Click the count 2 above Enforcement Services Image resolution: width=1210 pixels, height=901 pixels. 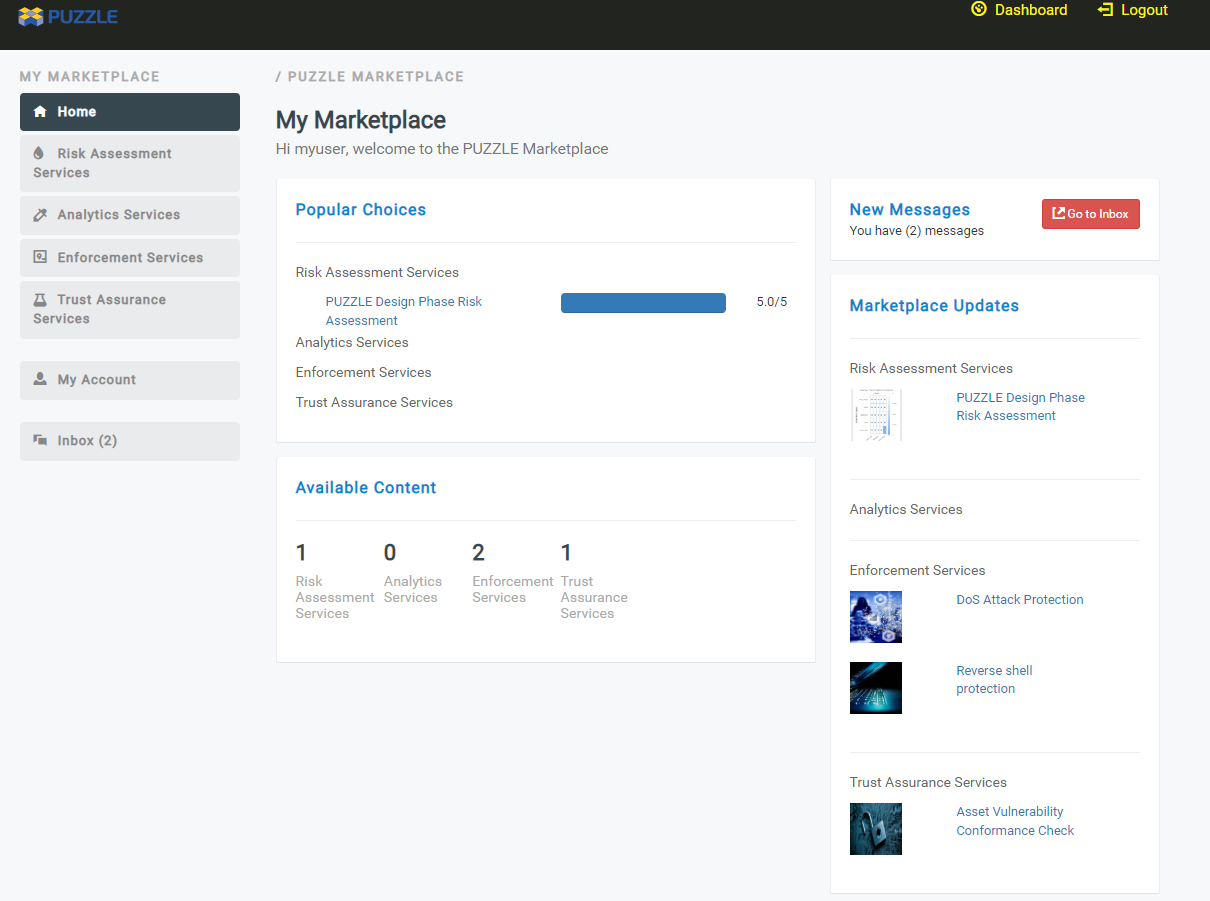479,553
